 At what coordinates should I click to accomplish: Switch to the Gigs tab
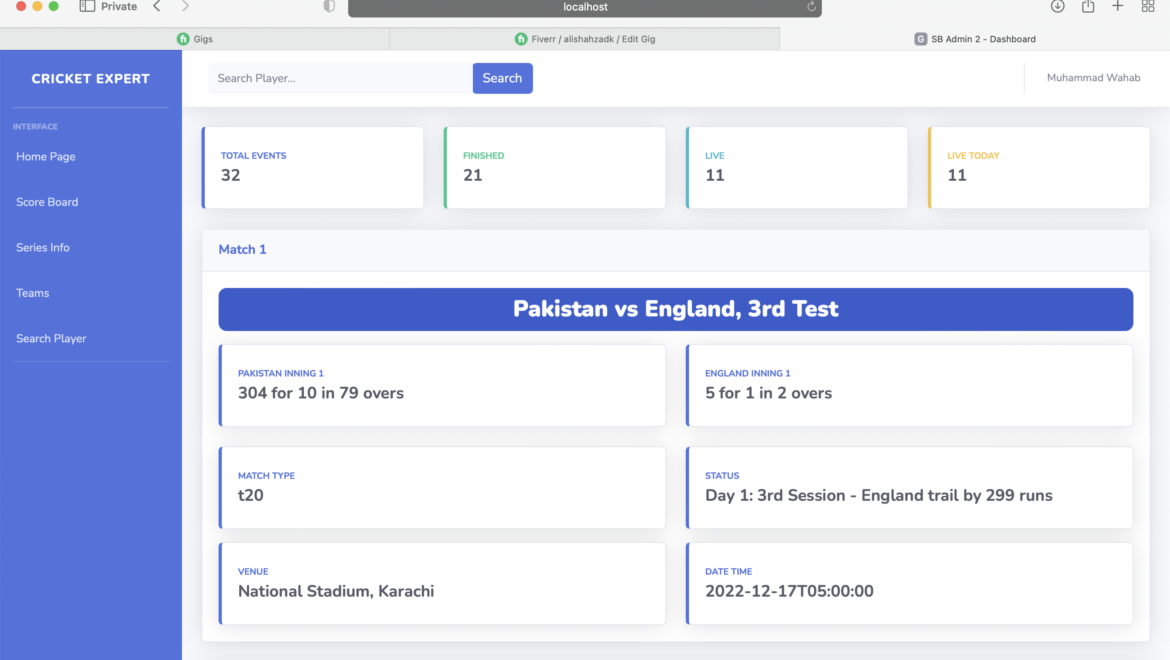195,39
